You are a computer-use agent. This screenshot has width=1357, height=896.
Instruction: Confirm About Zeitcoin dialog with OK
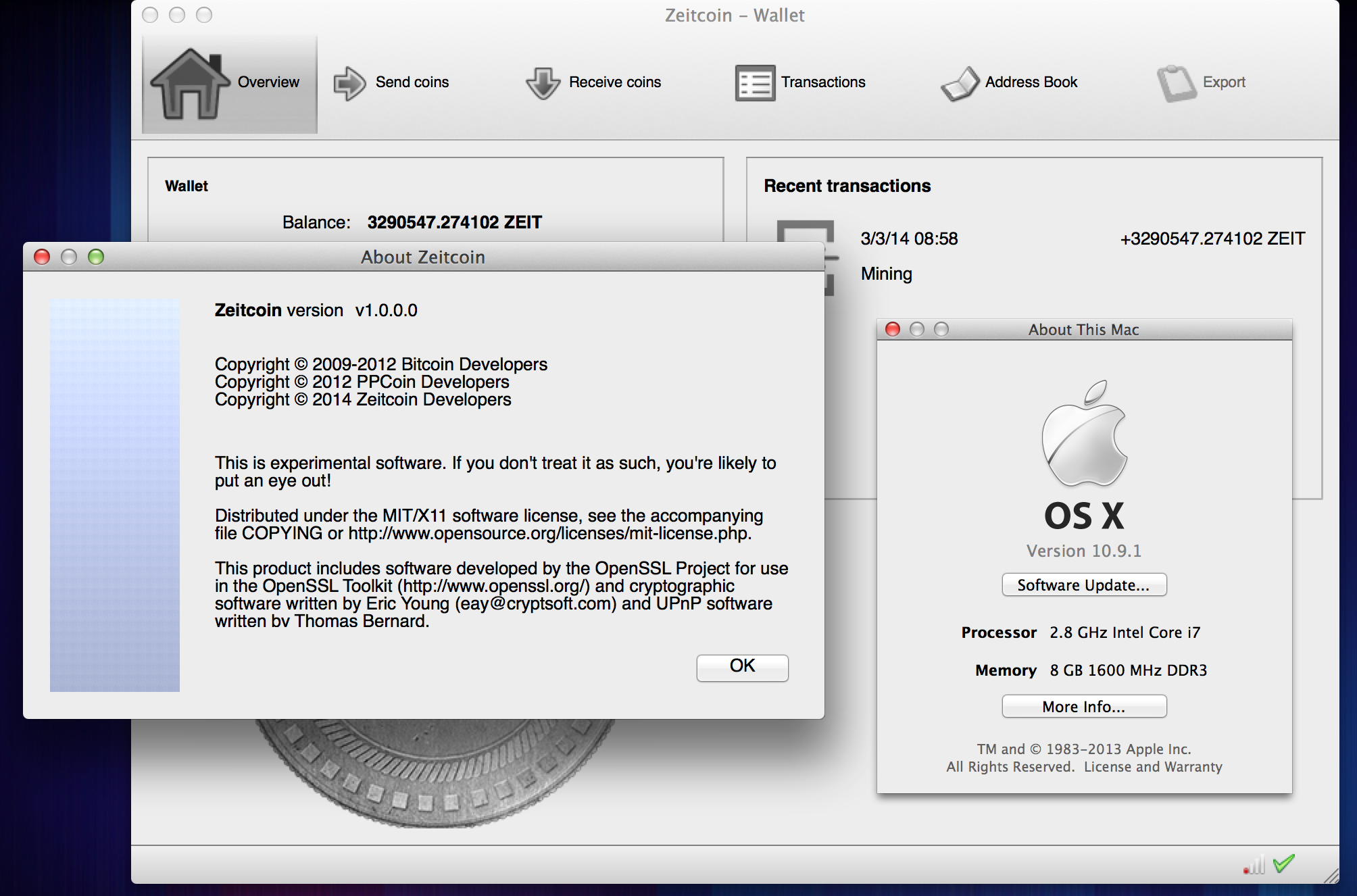click(742, 667)
